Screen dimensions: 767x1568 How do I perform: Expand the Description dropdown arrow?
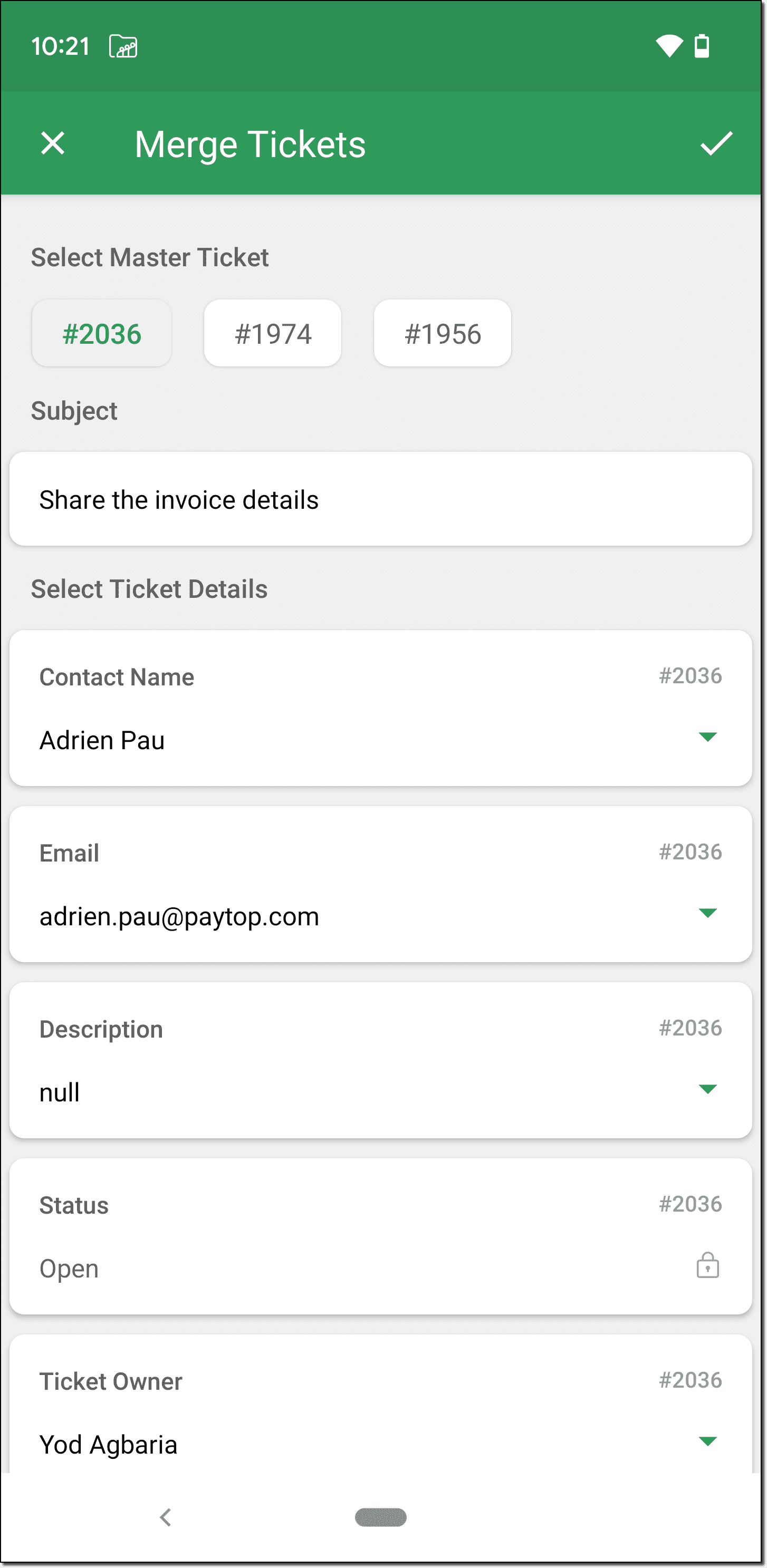(x=707, y=1089)
